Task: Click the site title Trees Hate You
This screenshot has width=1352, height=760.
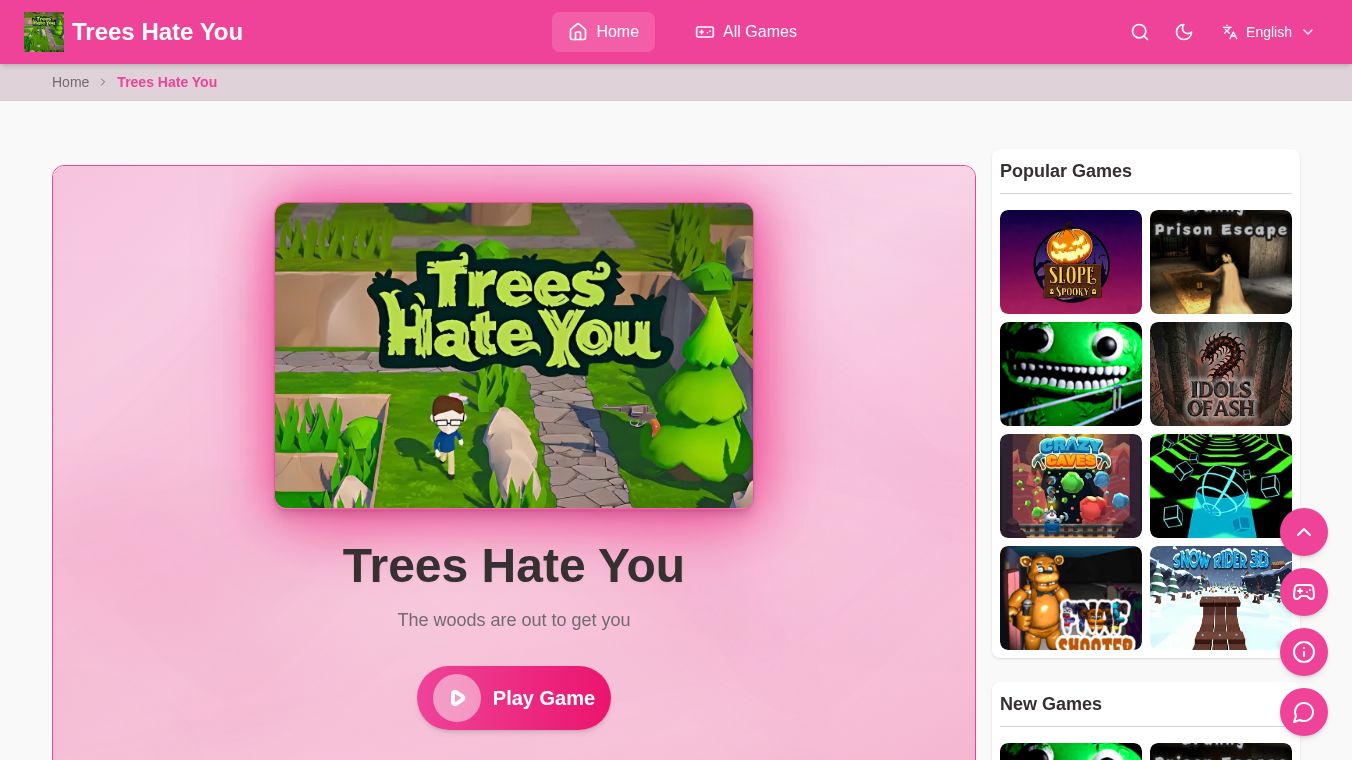Action: pyautogui.click(x=157, y=32)
